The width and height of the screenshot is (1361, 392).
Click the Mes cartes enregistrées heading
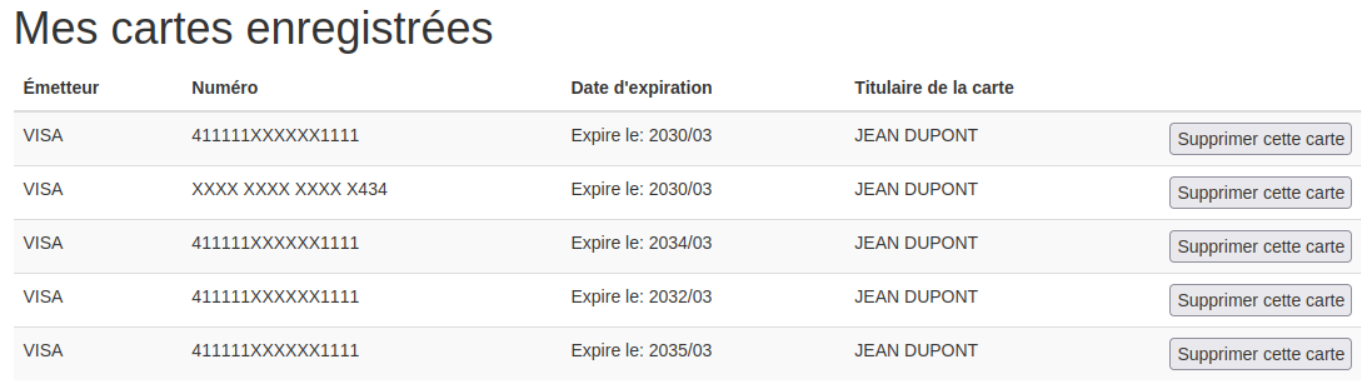tap(254, 29)
